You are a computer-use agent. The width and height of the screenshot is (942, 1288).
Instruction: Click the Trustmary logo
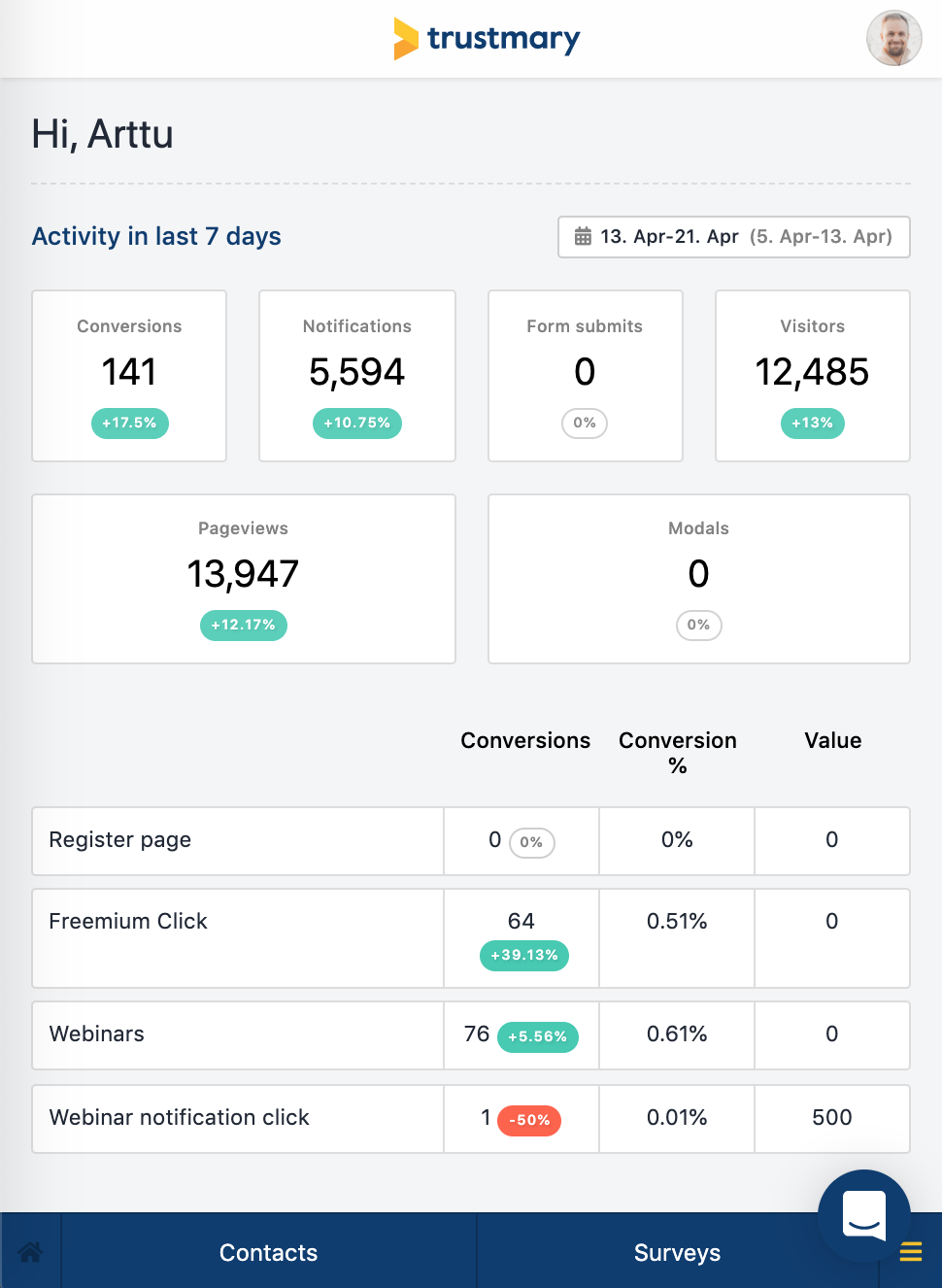tap(487, 39)
